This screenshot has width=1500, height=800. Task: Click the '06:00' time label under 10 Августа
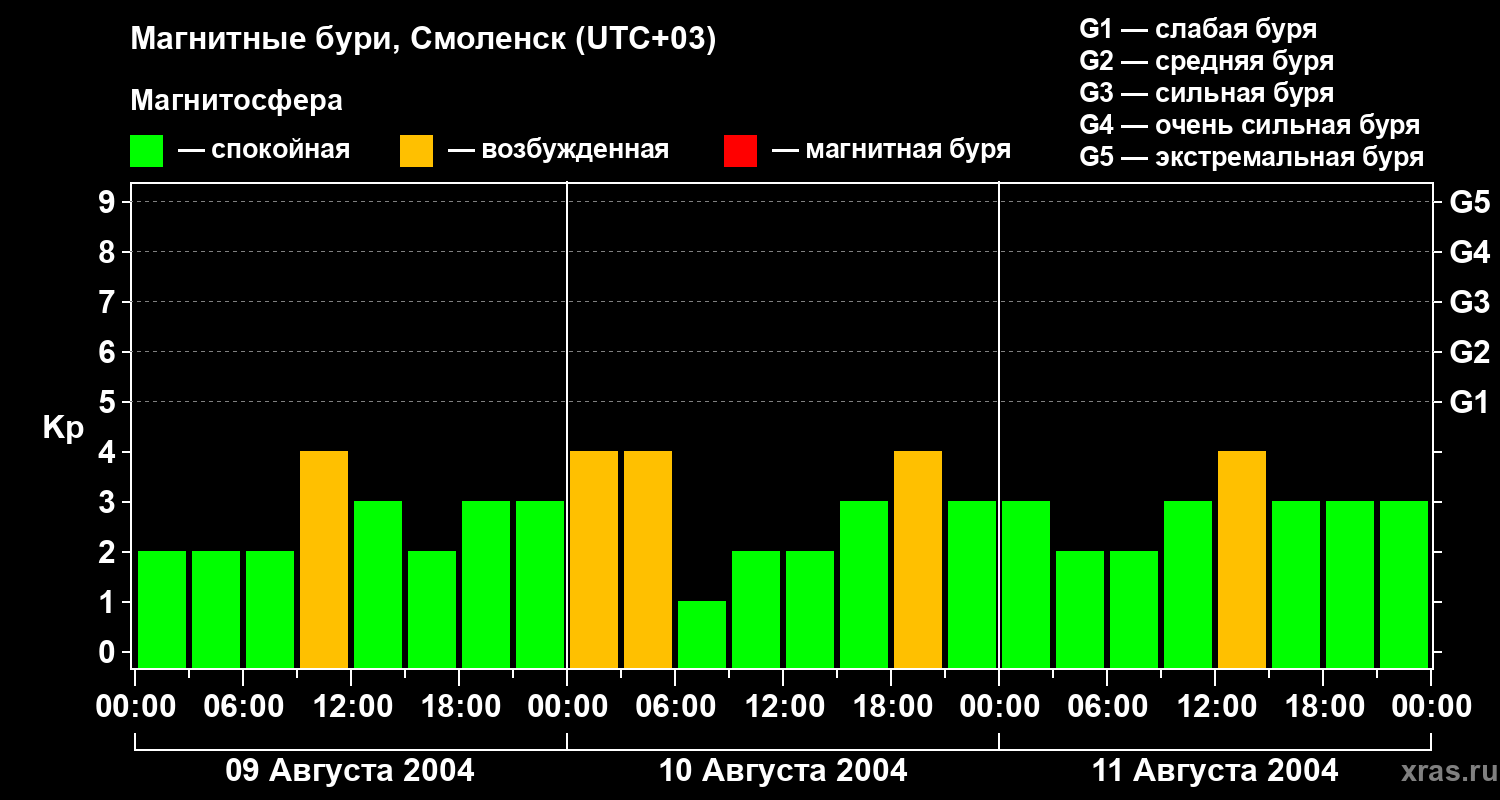coord(676,707)
